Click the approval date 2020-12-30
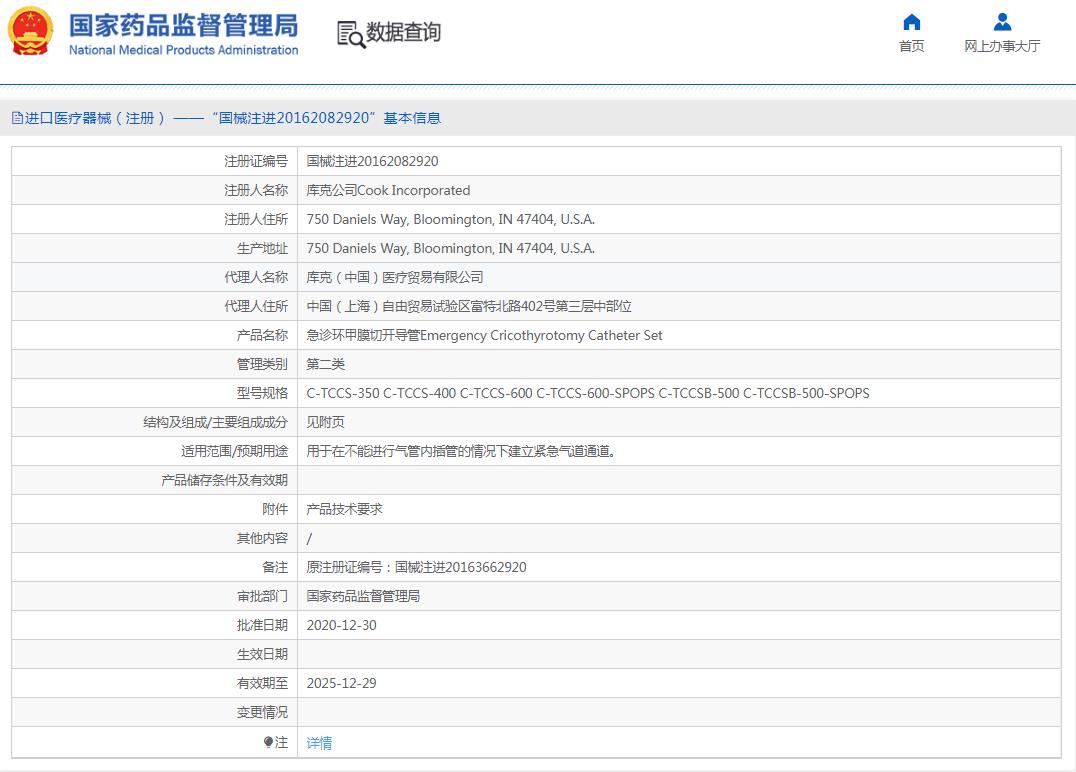Image resolution: width=1076 pixels, height=772 pixels. [x=341, y=625]
